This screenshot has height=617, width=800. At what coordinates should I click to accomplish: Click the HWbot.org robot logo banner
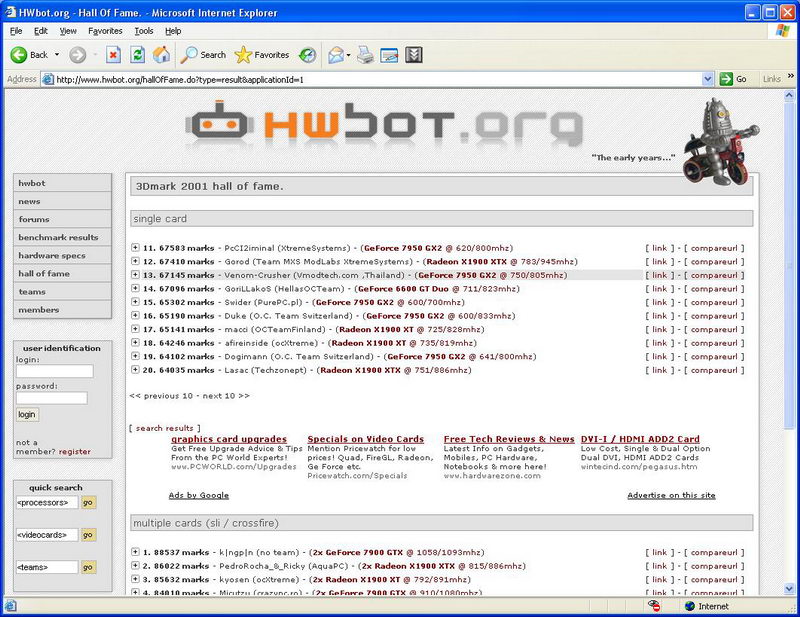pos(383,125)
